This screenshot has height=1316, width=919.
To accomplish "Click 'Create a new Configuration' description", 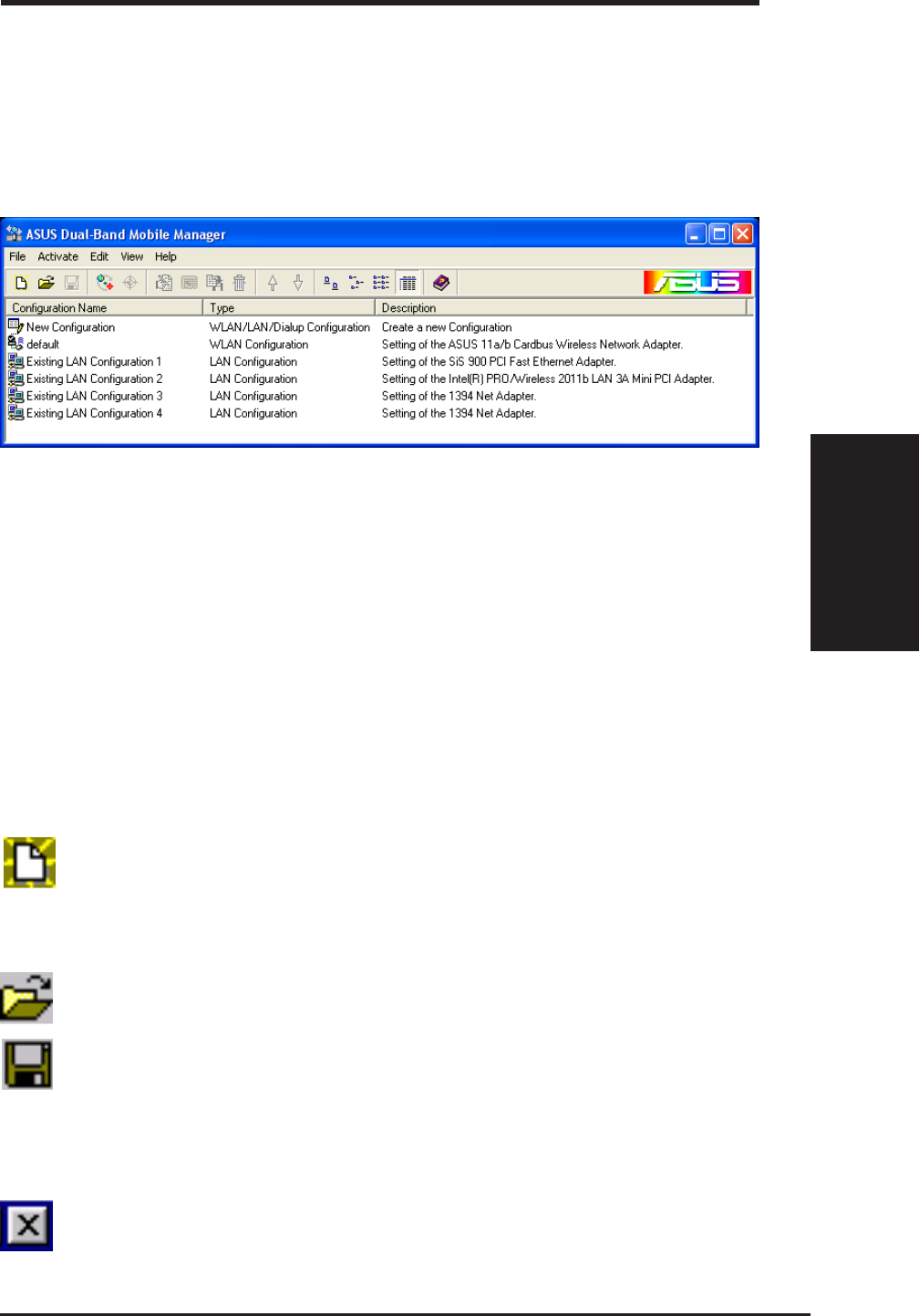I will (x=447, y=327).
